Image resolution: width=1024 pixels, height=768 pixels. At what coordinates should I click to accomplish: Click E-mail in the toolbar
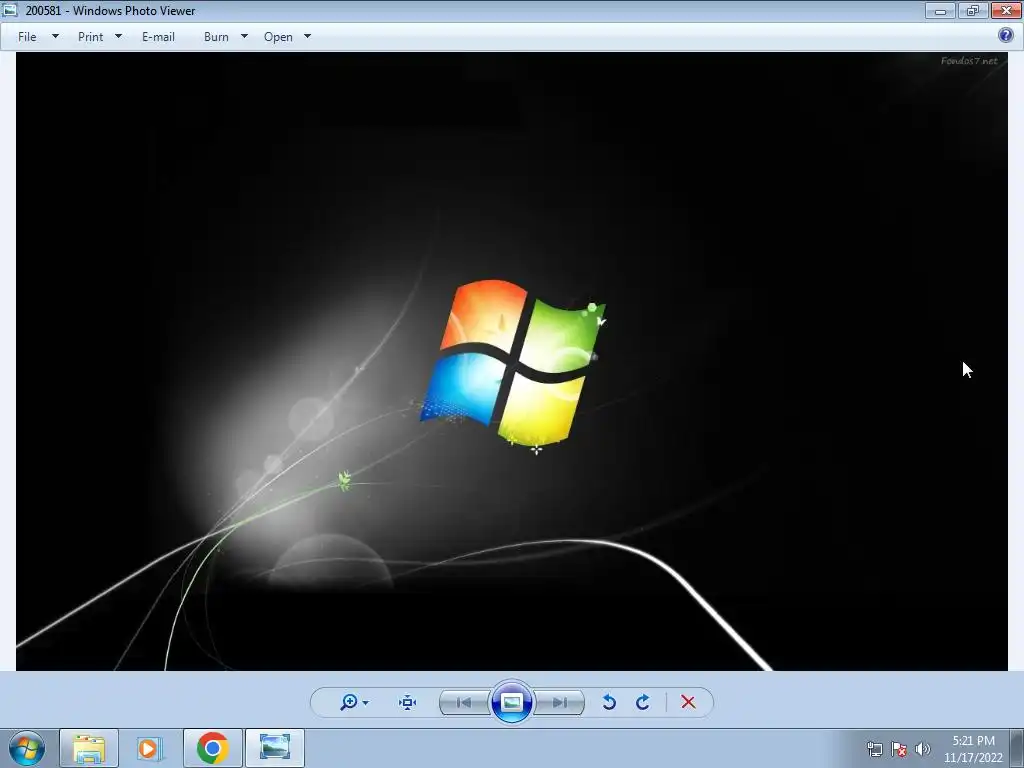pyautogui.click(x=158, y=37)
